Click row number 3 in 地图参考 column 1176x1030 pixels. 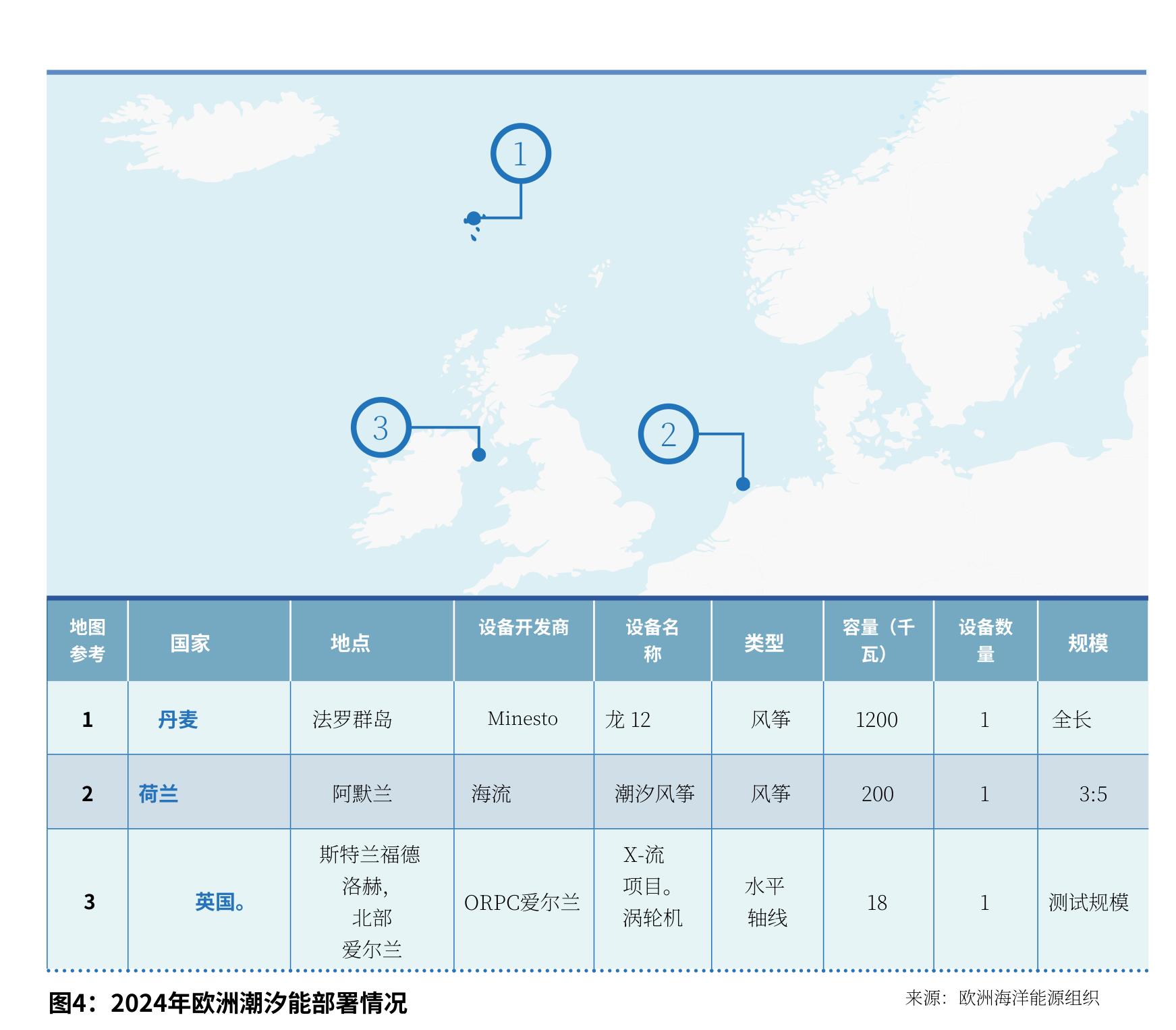[89, 902]
